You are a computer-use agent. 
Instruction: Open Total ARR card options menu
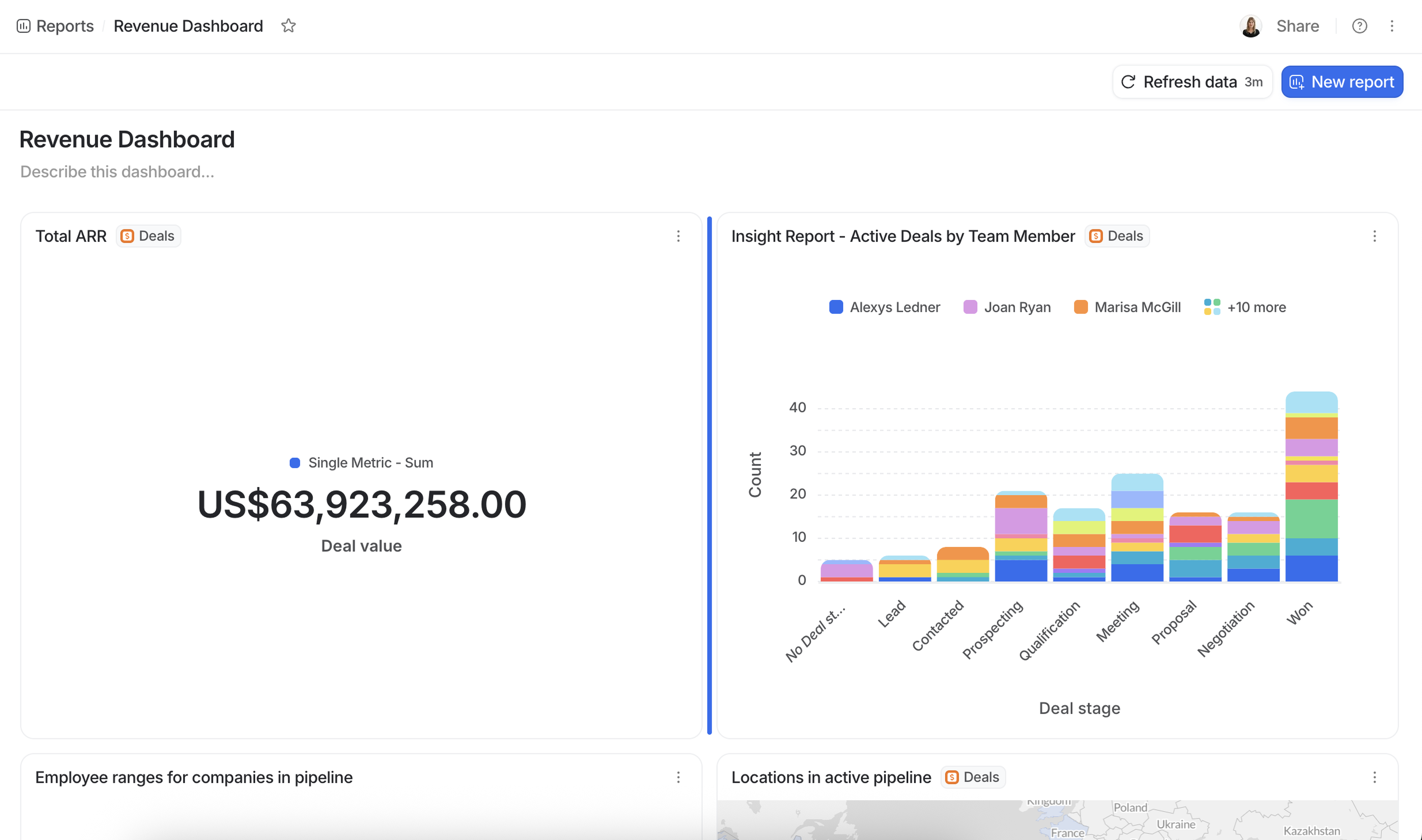678,236
